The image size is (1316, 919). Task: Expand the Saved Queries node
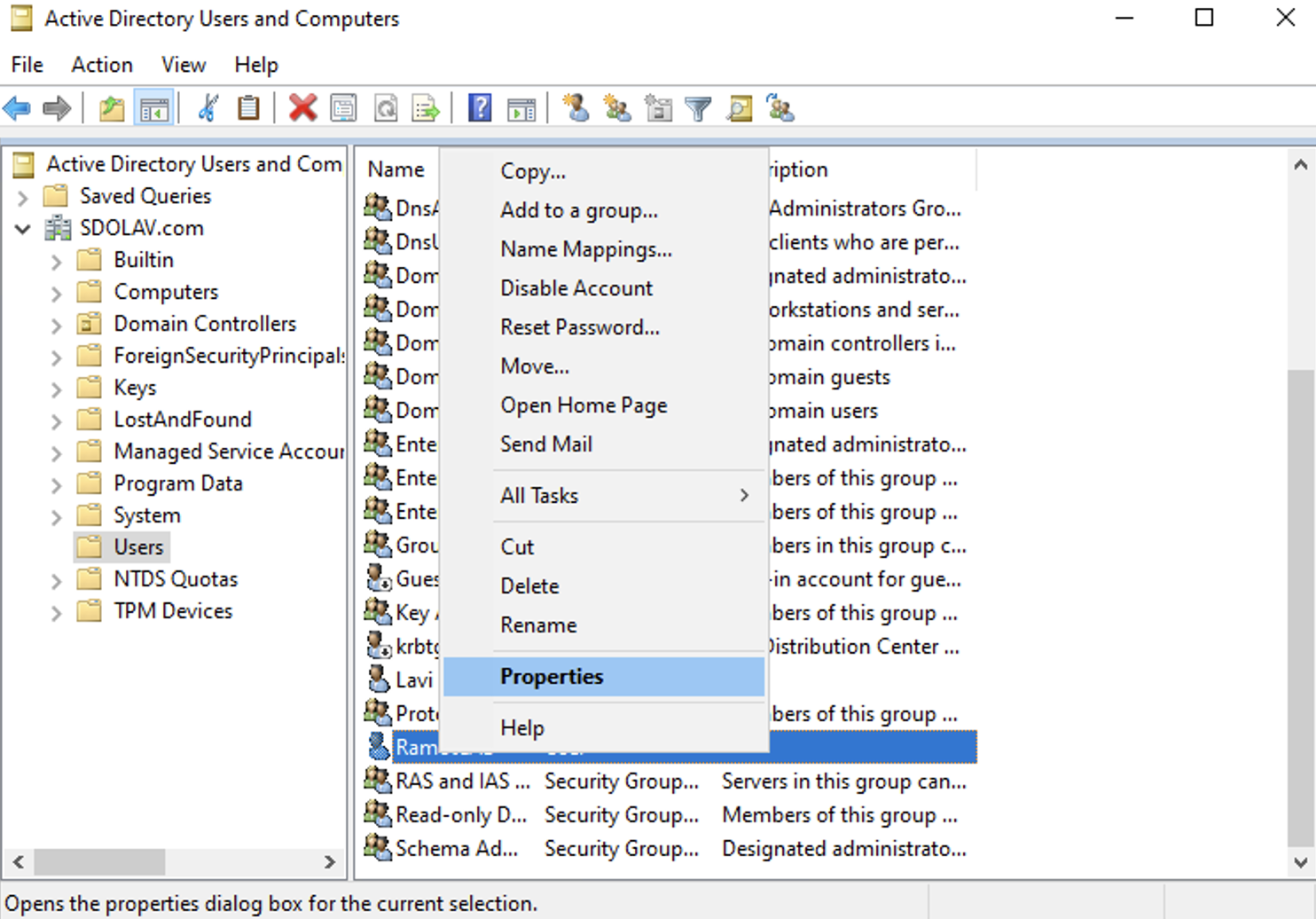pyautogui.click(x=23, y=197)
